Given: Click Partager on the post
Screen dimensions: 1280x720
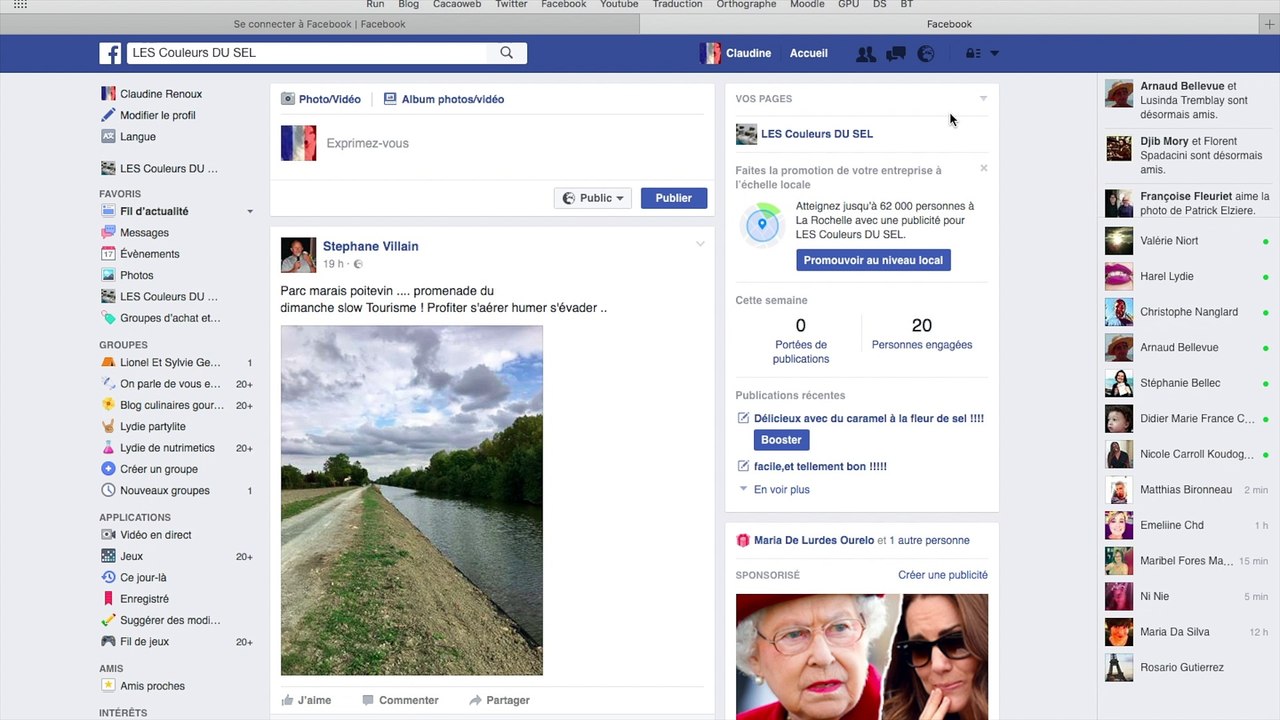Looking at the screenshot, I should (499, 700).
